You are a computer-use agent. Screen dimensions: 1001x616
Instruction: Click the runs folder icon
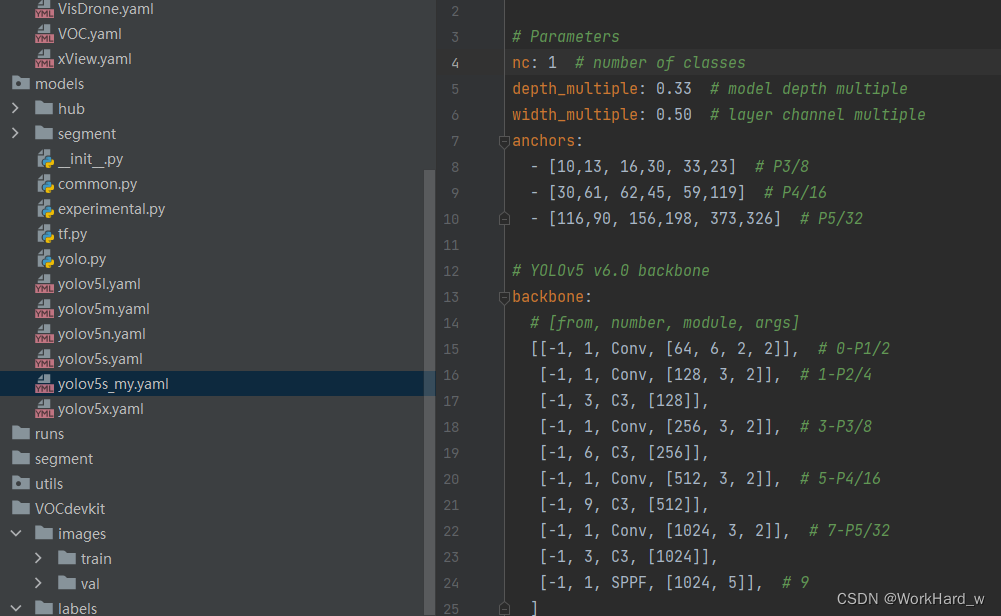(21, 433)
